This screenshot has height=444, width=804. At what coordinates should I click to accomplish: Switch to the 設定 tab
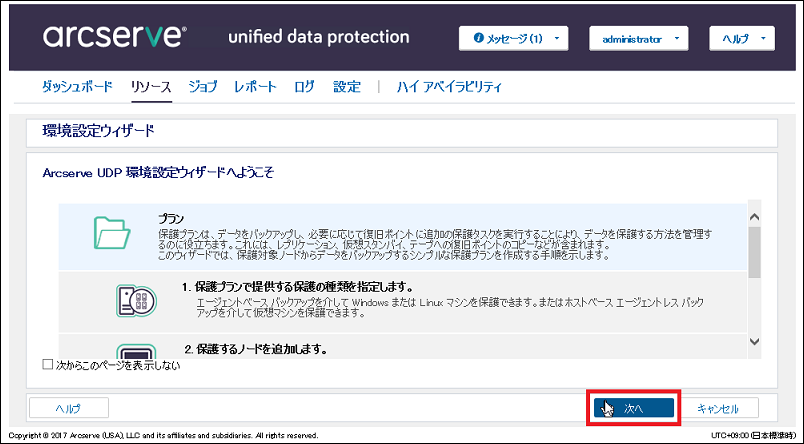point(347,87)
